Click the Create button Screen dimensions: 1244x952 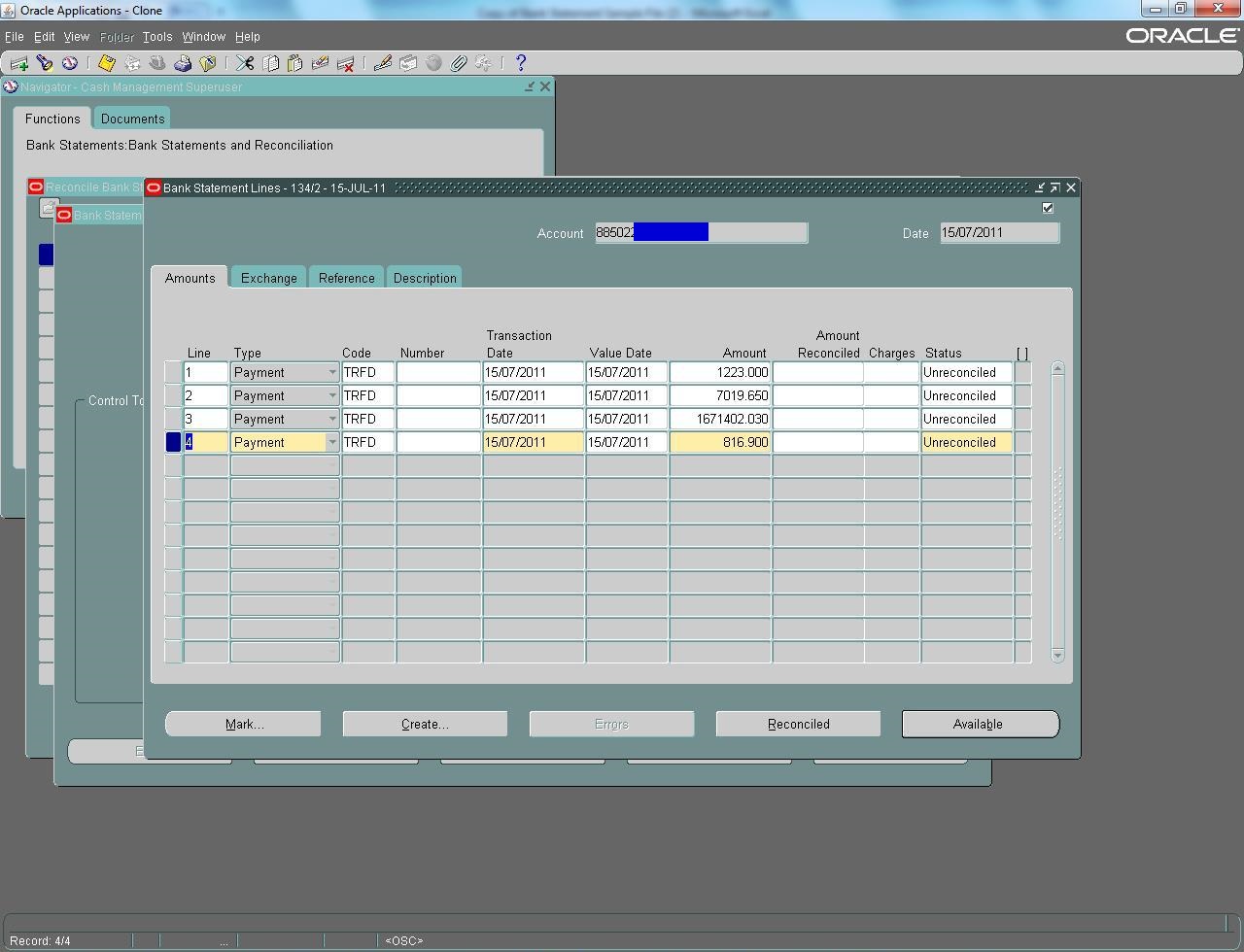[x=424, y=724]
